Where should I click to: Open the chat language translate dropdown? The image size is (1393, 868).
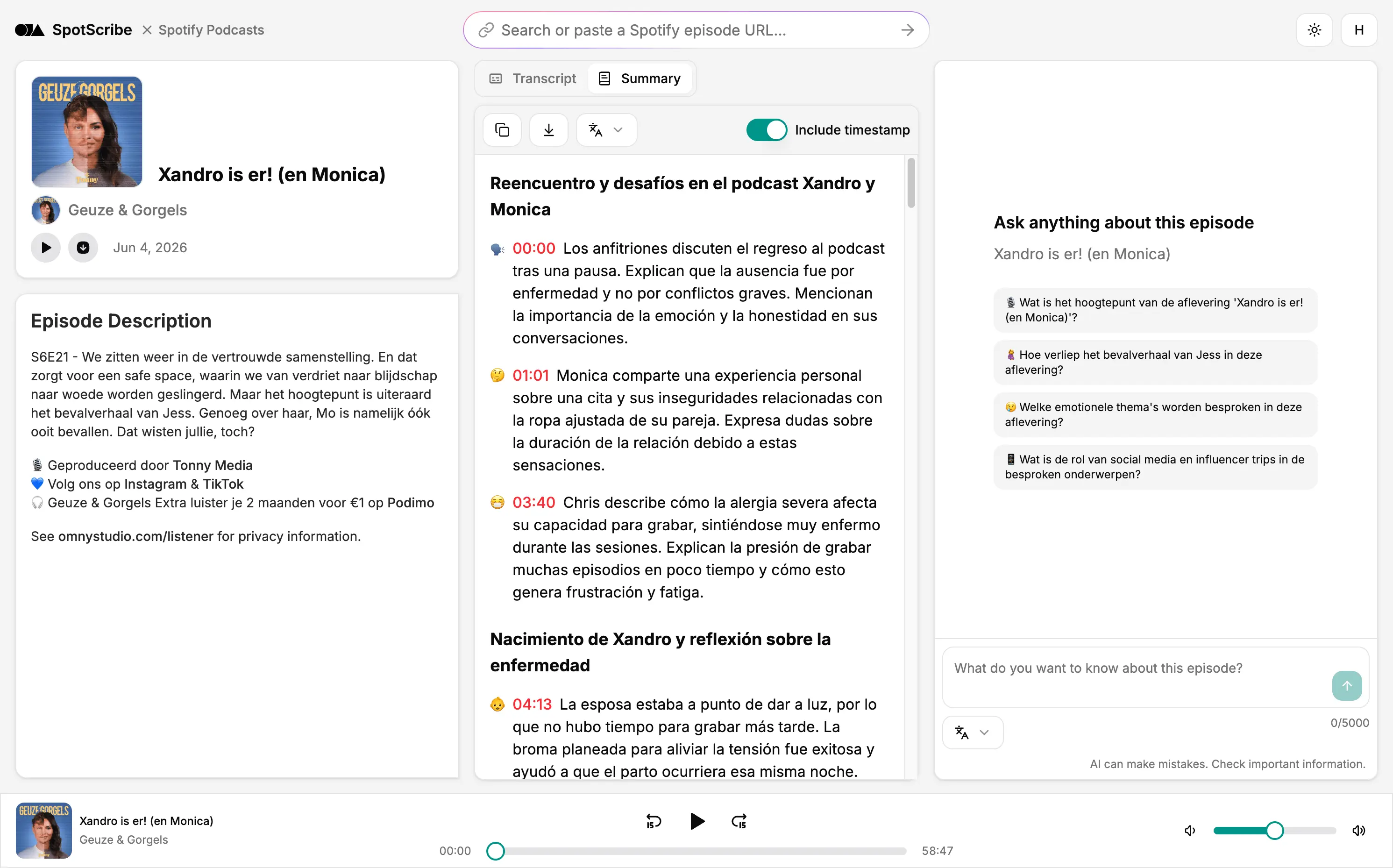[x=973, y=733]
